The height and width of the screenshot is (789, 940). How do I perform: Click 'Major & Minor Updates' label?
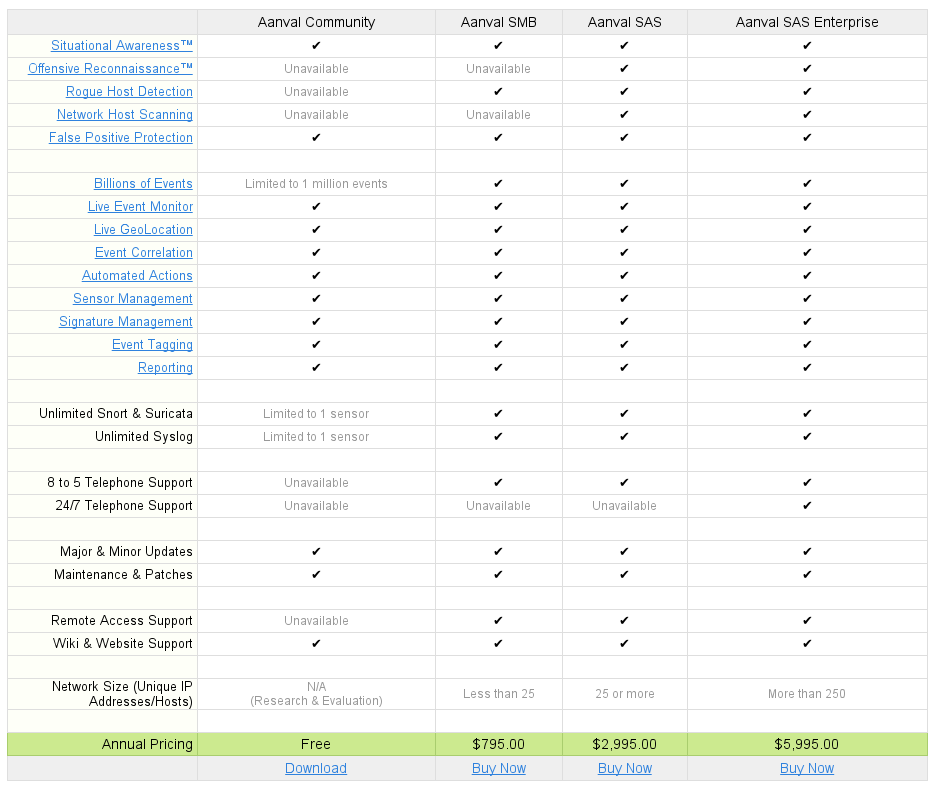click(126, 552)
